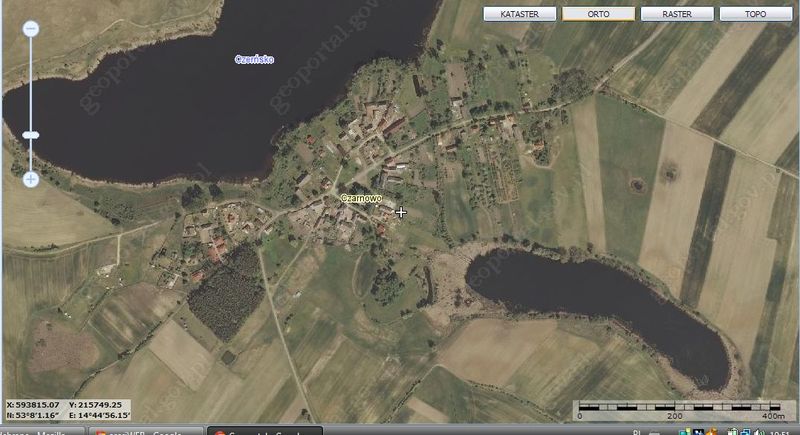The height and width of the screenshot is (435, 800).
Task: Click the blue lake name label
Action: click(x=254, y=60)
